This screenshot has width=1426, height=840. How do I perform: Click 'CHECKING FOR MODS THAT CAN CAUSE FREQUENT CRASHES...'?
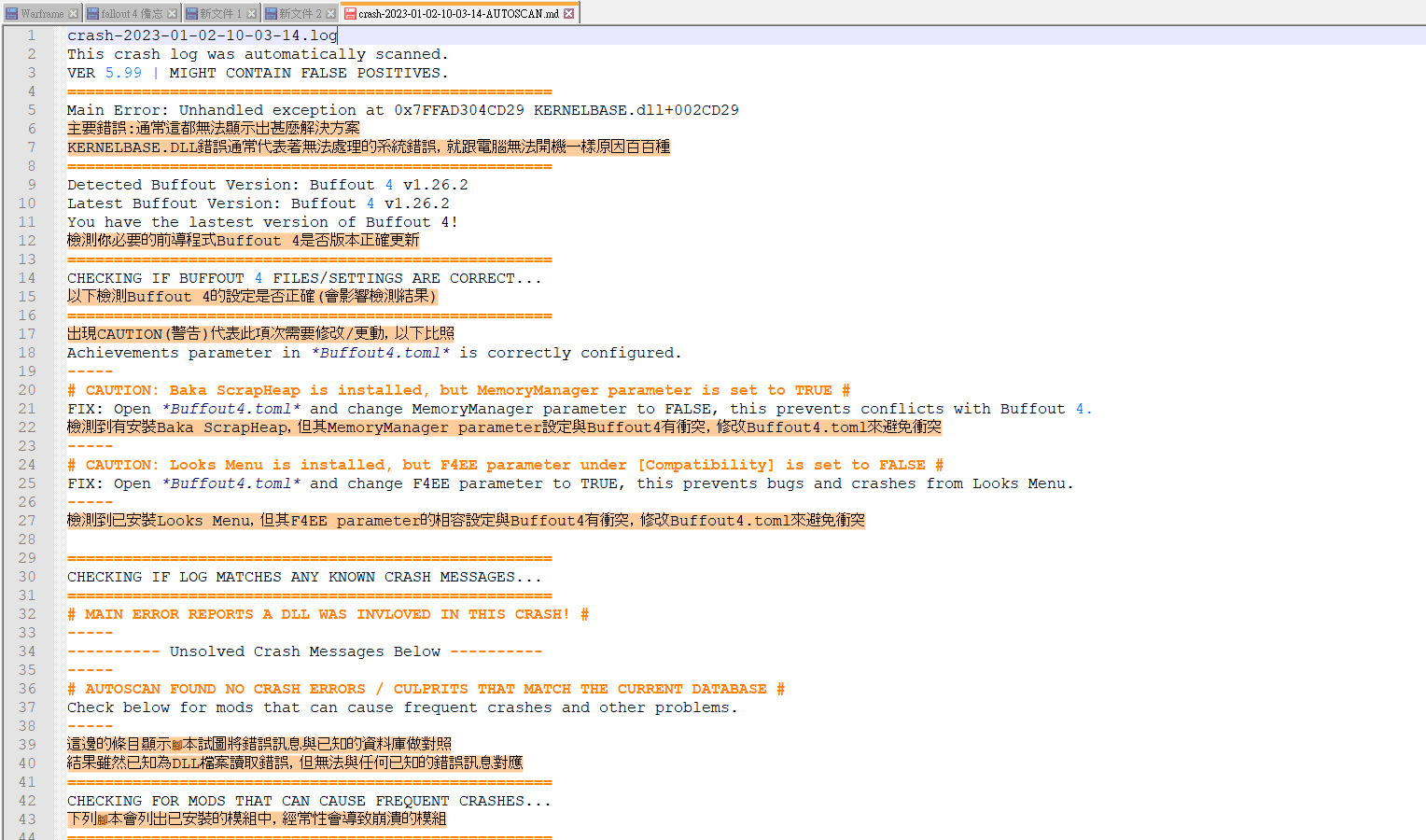309,801
